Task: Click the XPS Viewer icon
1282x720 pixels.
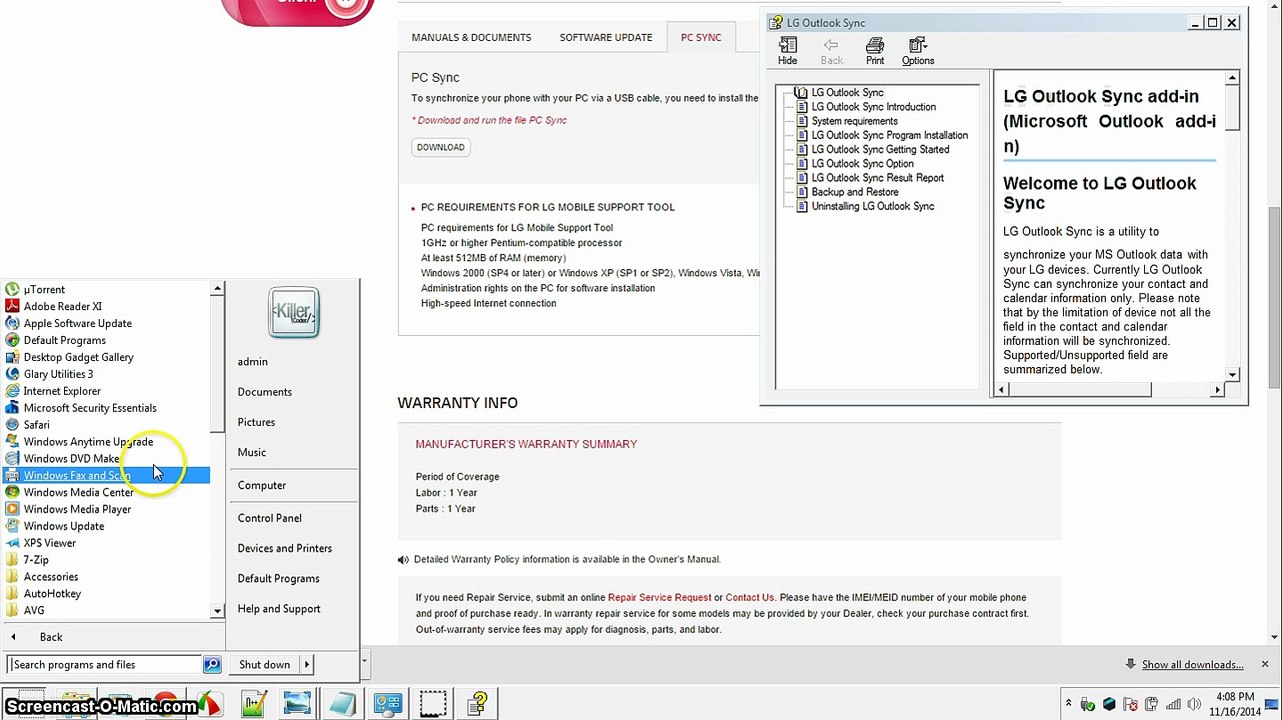Action: [x=12, y=543]
